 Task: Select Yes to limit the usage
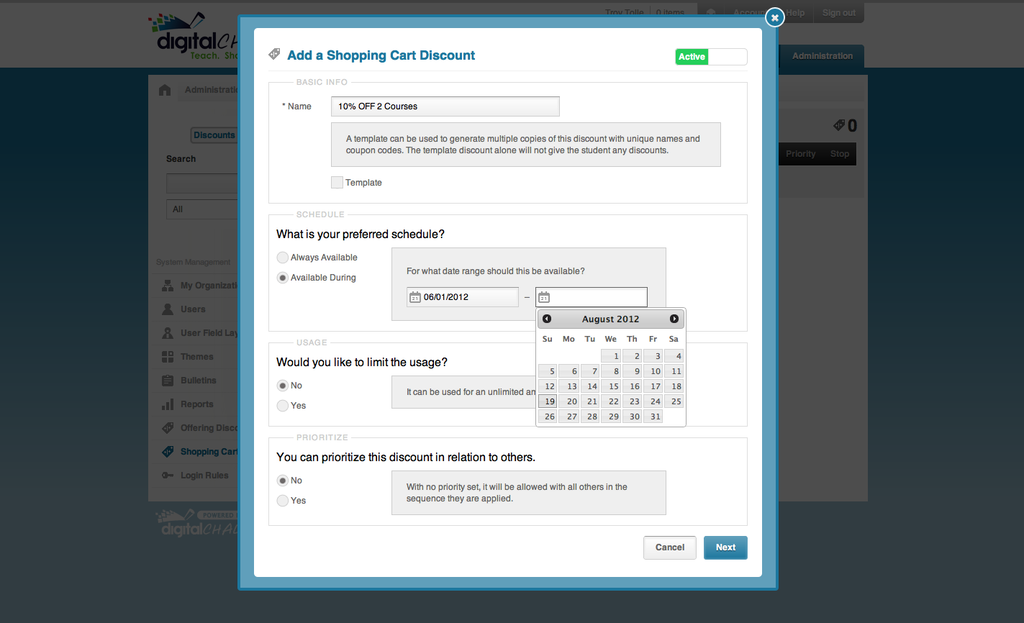[283, 406]
